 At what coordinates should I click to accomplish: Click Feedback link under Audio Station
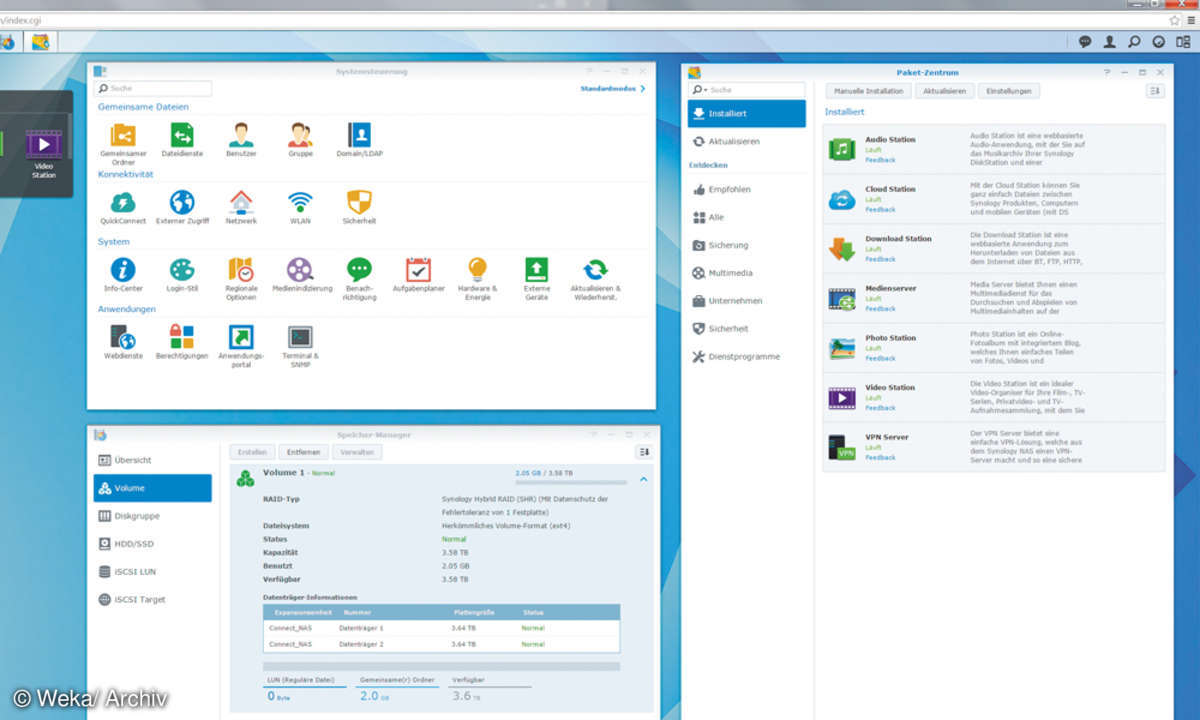(880, 160)
